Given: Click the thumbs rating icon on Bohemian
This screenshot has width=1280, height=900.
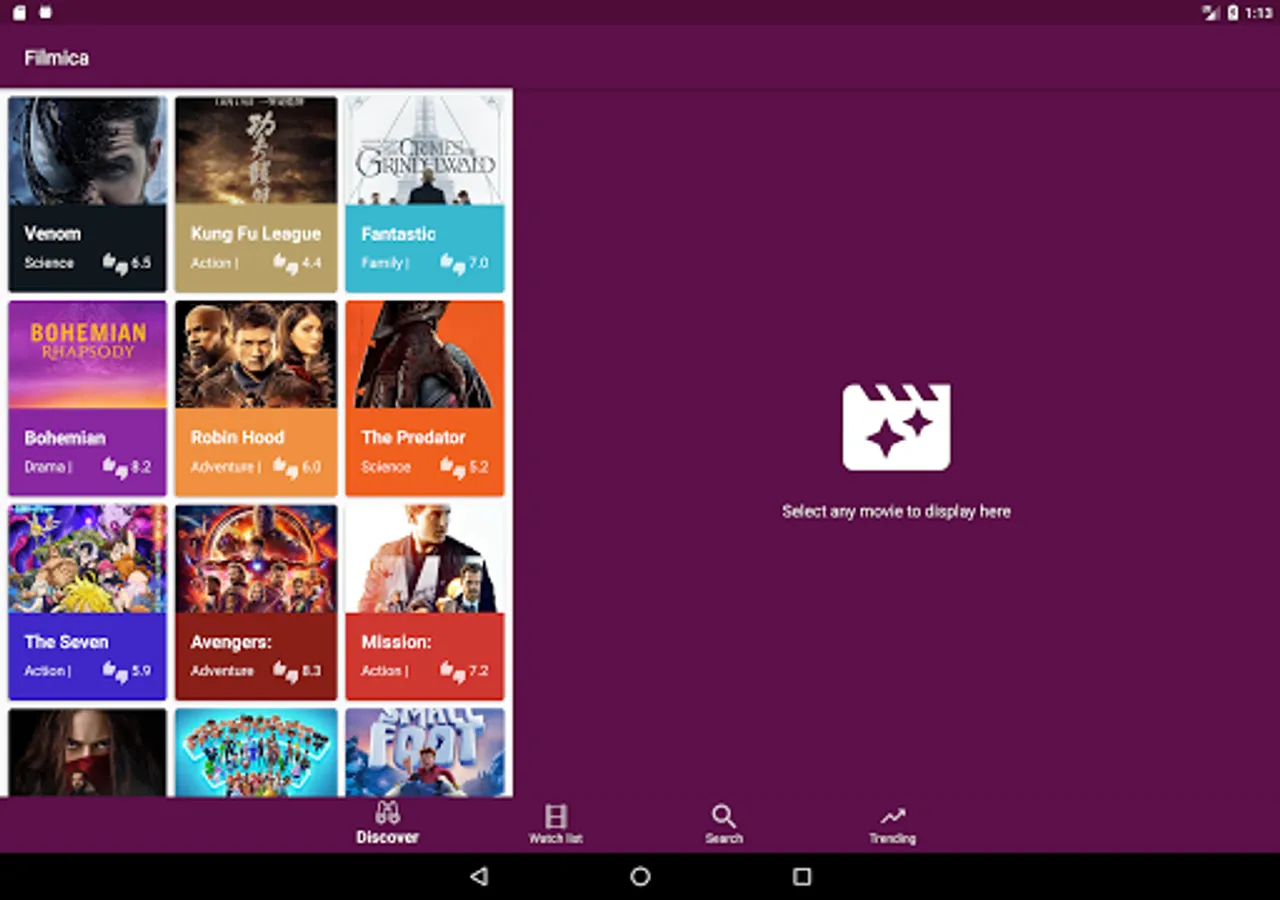Looking at the screenshot, I should (x=115, y=467).
